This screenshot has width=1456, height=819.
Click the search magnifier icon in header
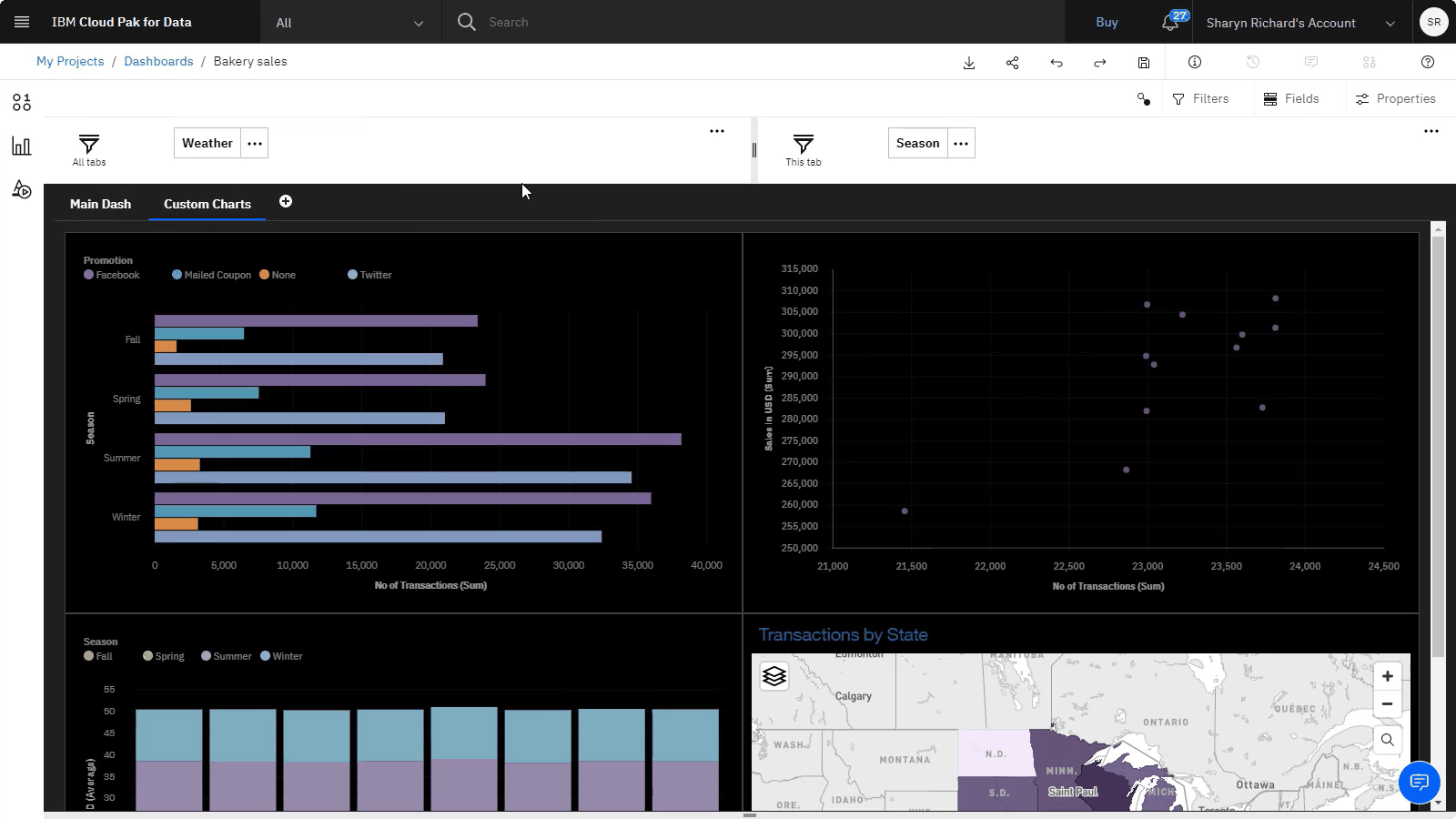tap(467, 22)
